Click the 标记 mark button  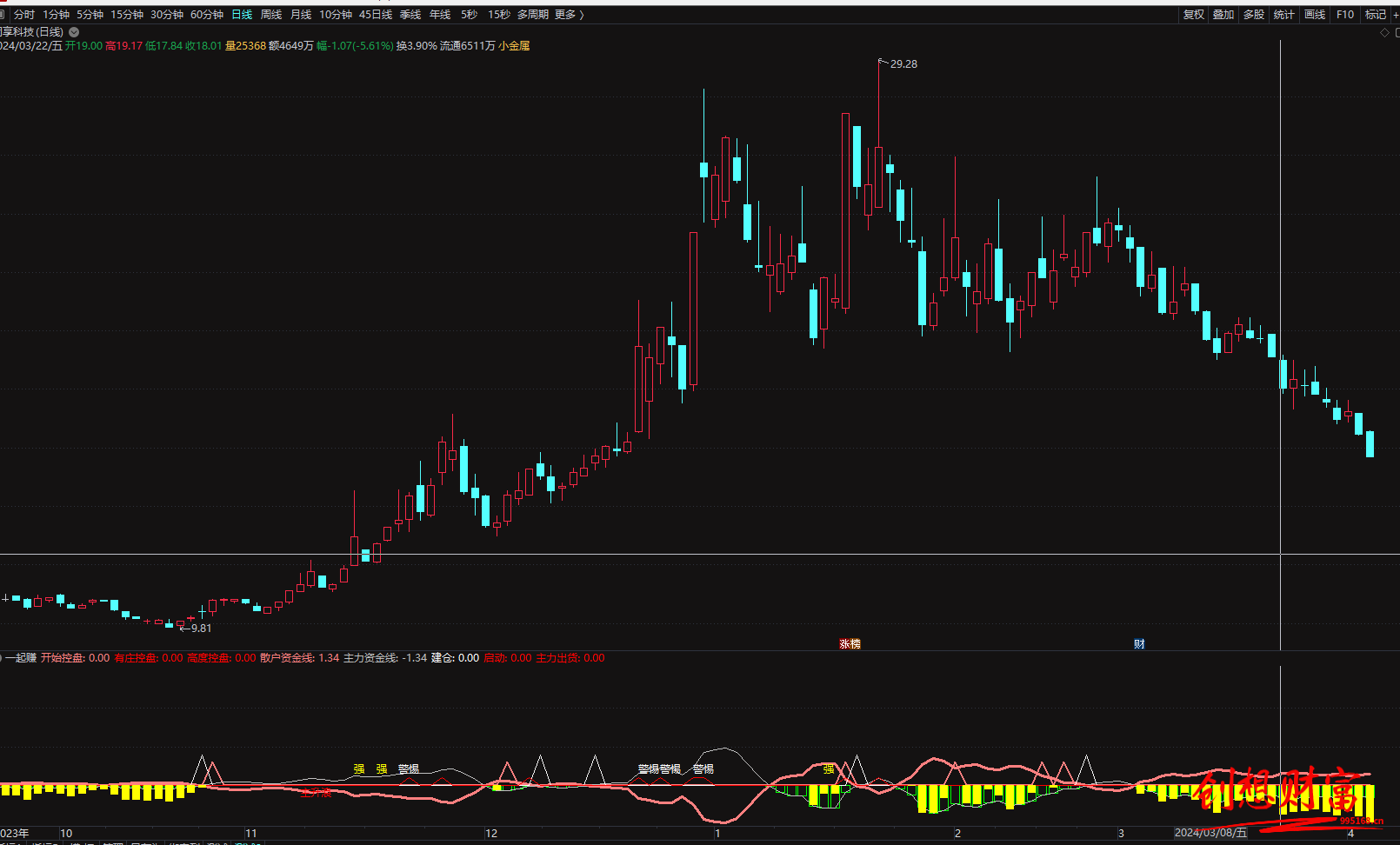tap(1376, 15)
